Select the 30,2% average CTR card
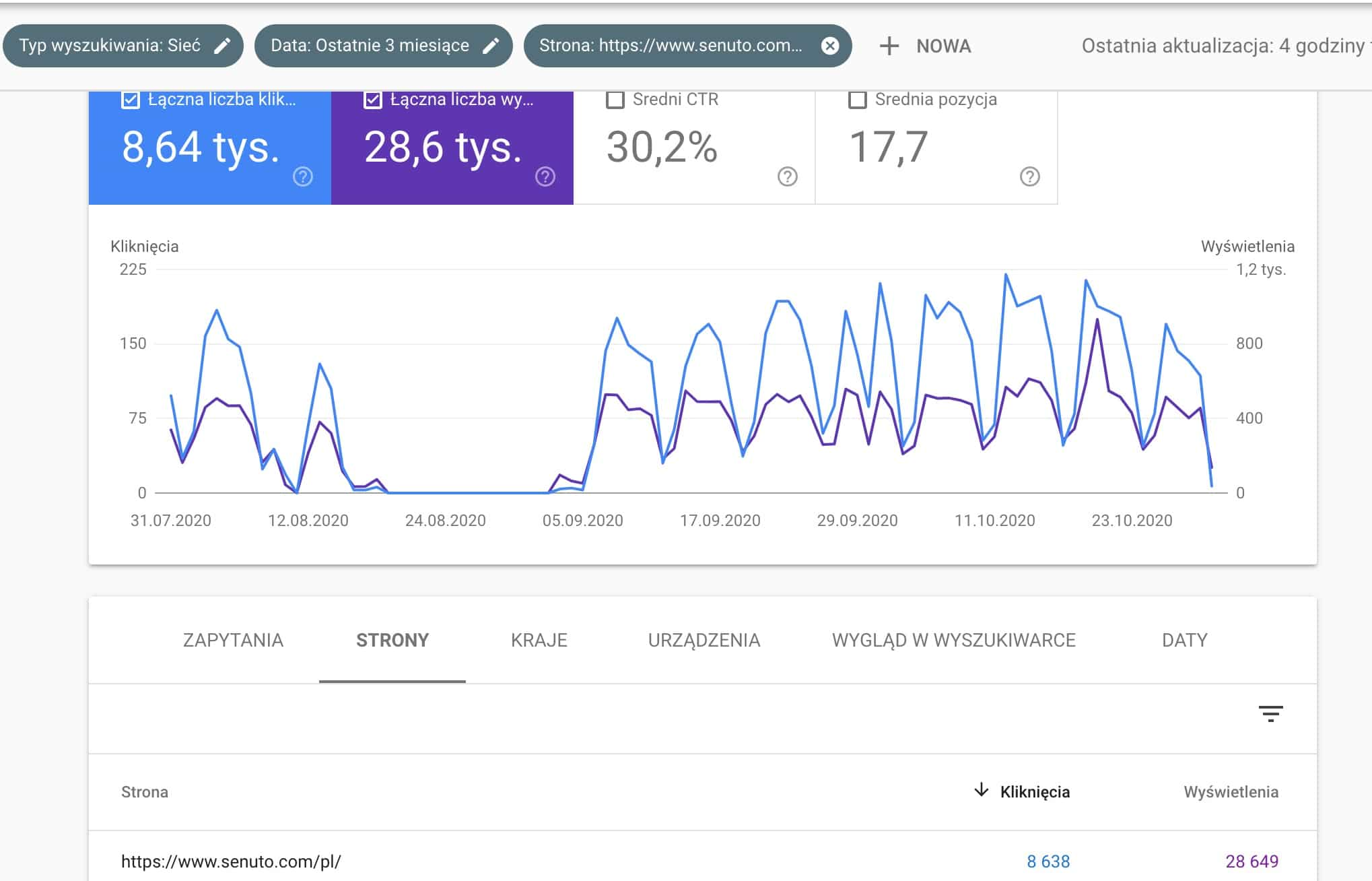The height and width of the screenshot is (881, 1372). click(x=694, y=148)
